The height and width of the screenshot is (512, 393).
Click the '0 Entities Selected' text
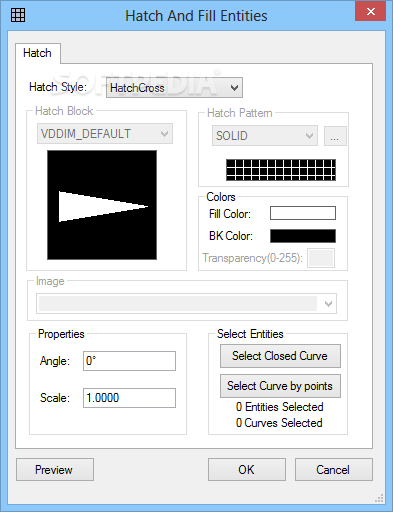(280, 407)
